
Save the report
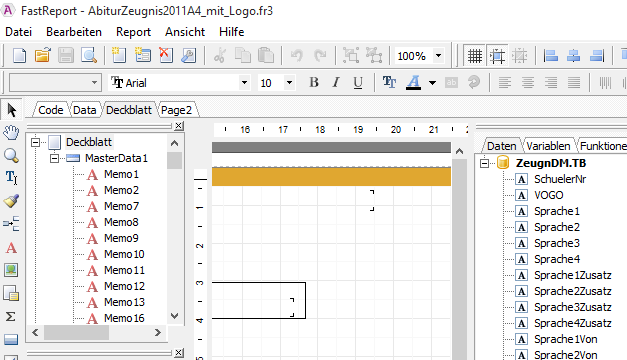coord(66,56)
